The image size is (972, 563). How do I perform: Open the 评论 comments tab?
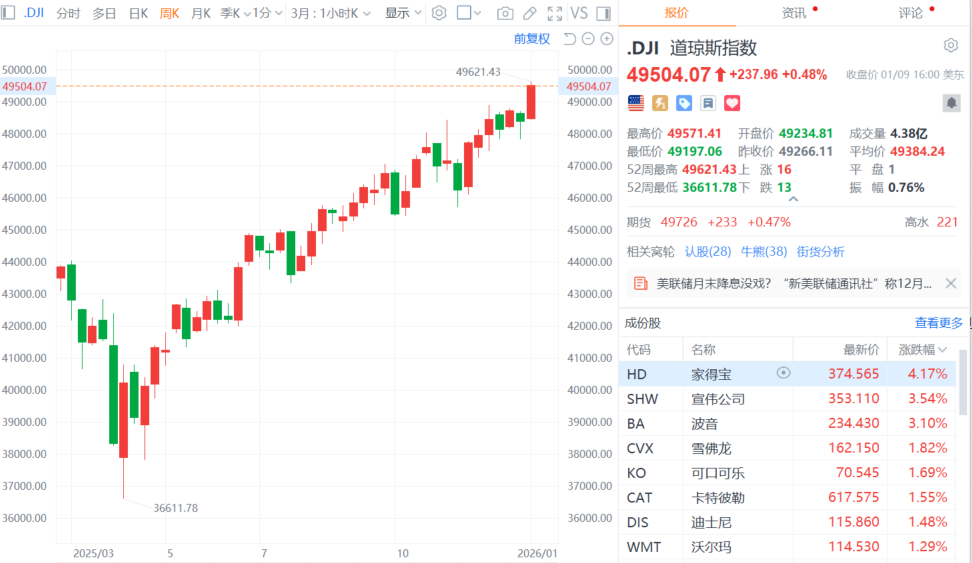click(911, 13)
